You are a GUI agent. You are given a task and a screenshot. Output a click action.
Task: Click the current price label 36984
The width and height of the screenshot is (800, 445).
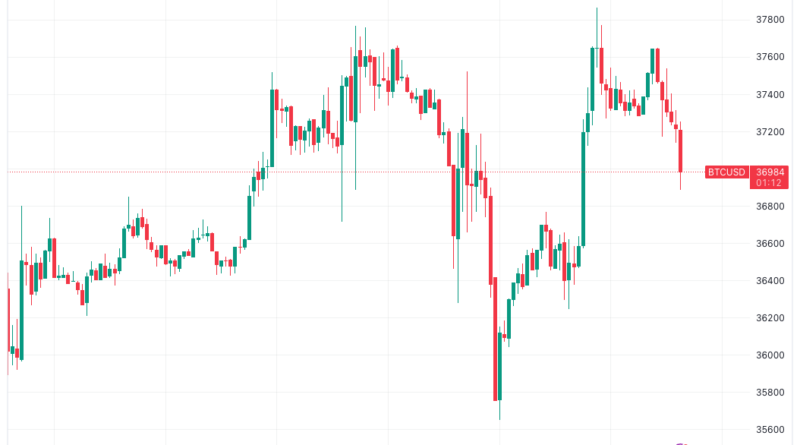coord(767,173)
